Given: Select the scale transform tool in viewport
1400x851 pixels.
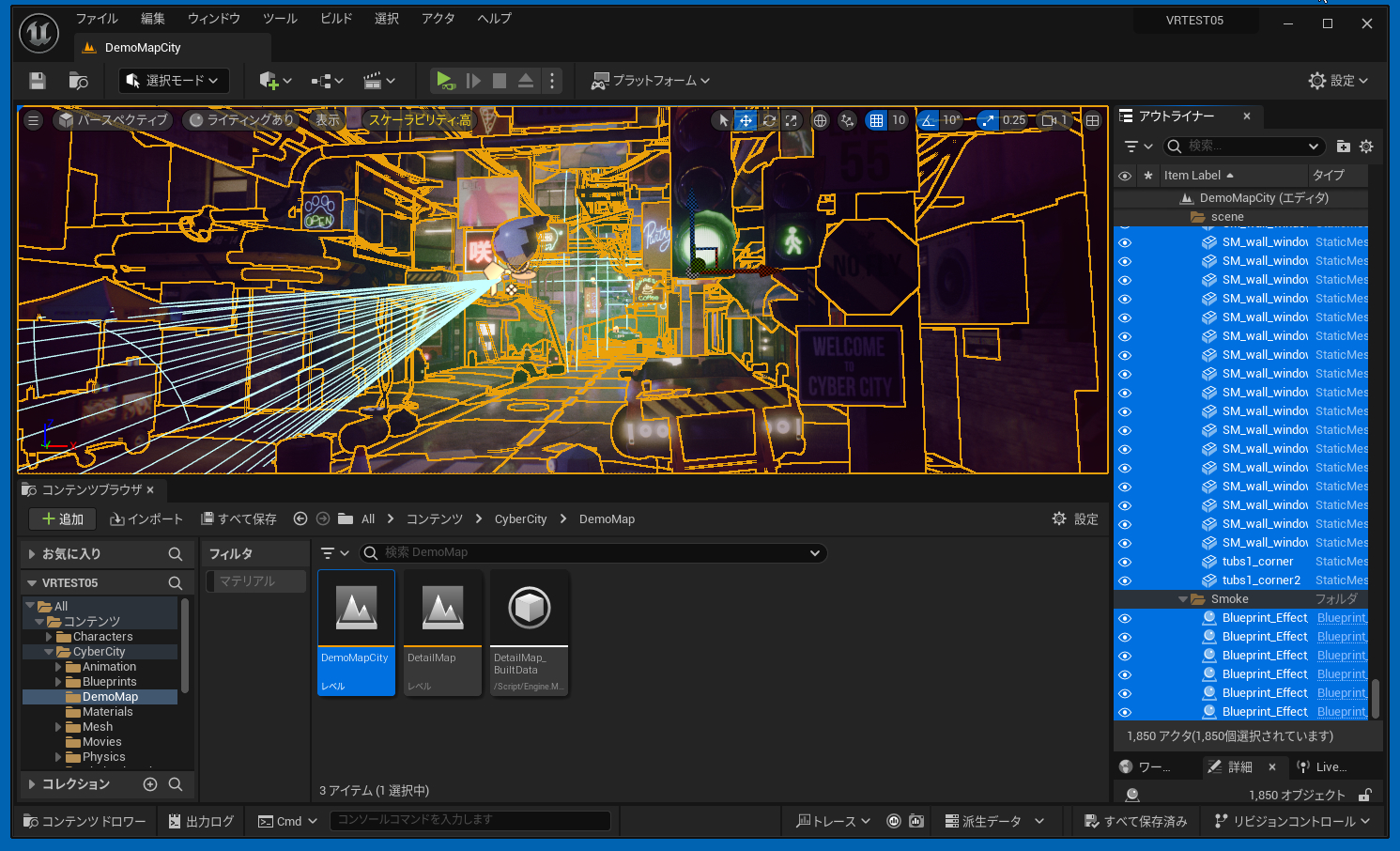Looking at the screenshot, I should tap(792, 120).
